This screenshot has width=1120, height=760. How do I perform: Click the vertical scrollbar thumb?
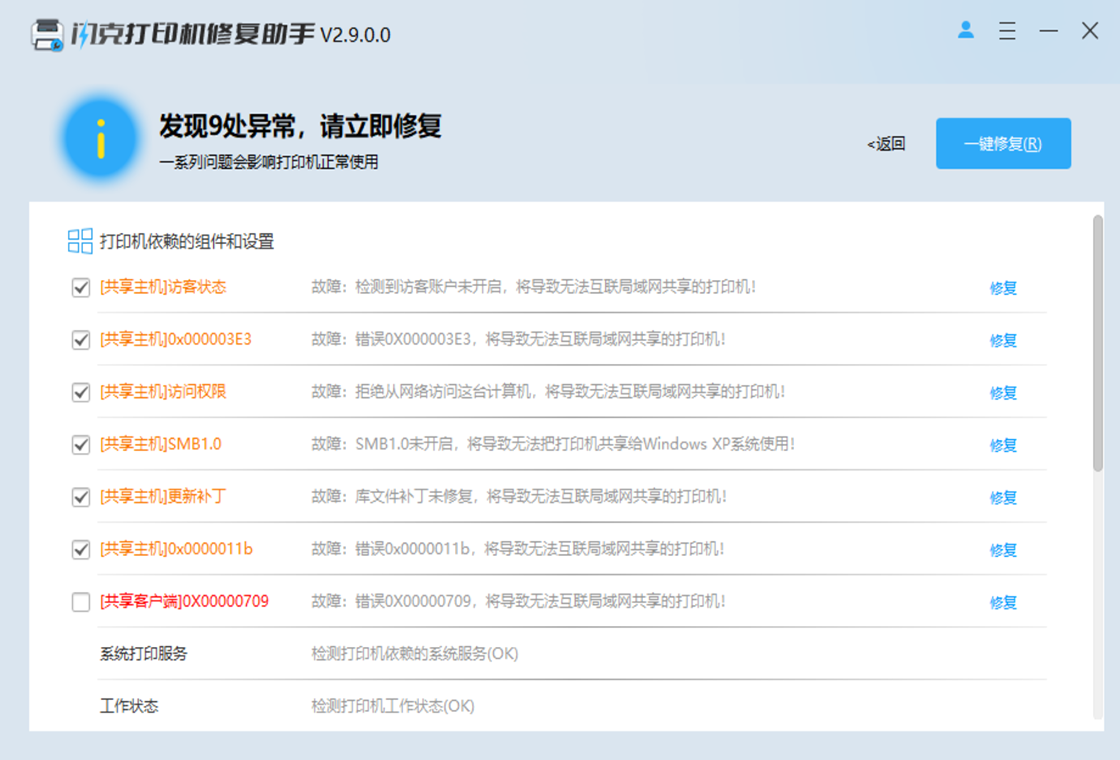tap(1097, 340)
